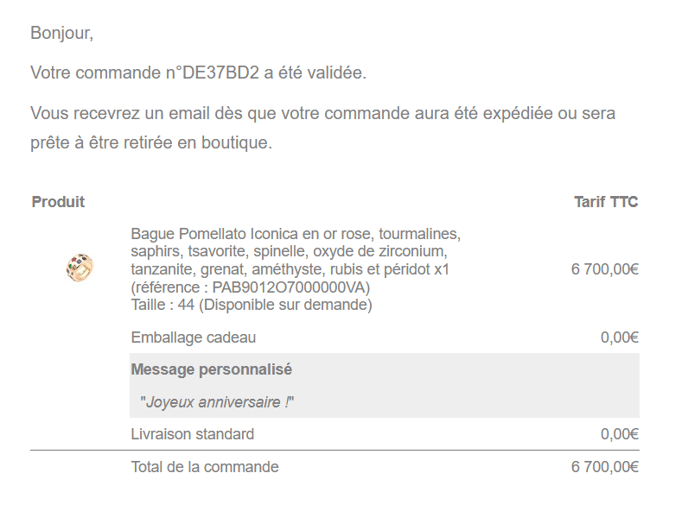Click the 'Livraison standard' row label
Screen dimensions: 688x511
(192, 435)
